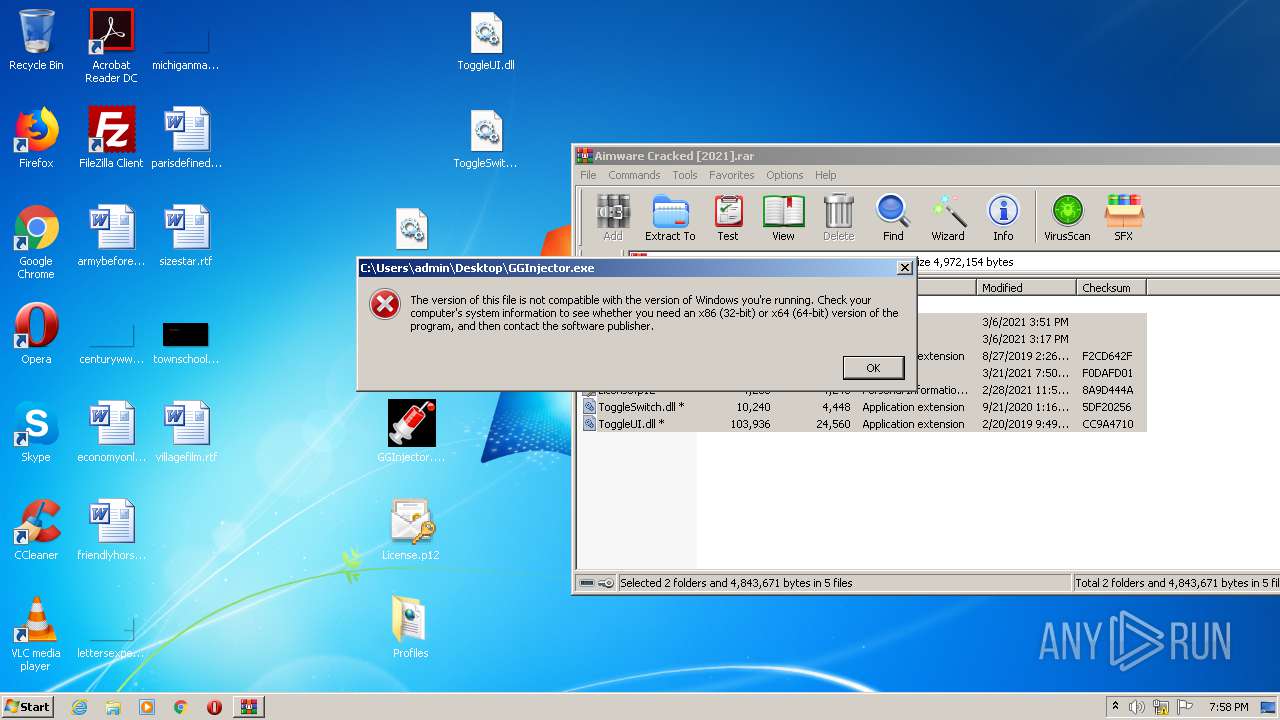Click the CCleaner desktop icon
The height and width of the screenshot is (720, 1280).
pos(36,531)
